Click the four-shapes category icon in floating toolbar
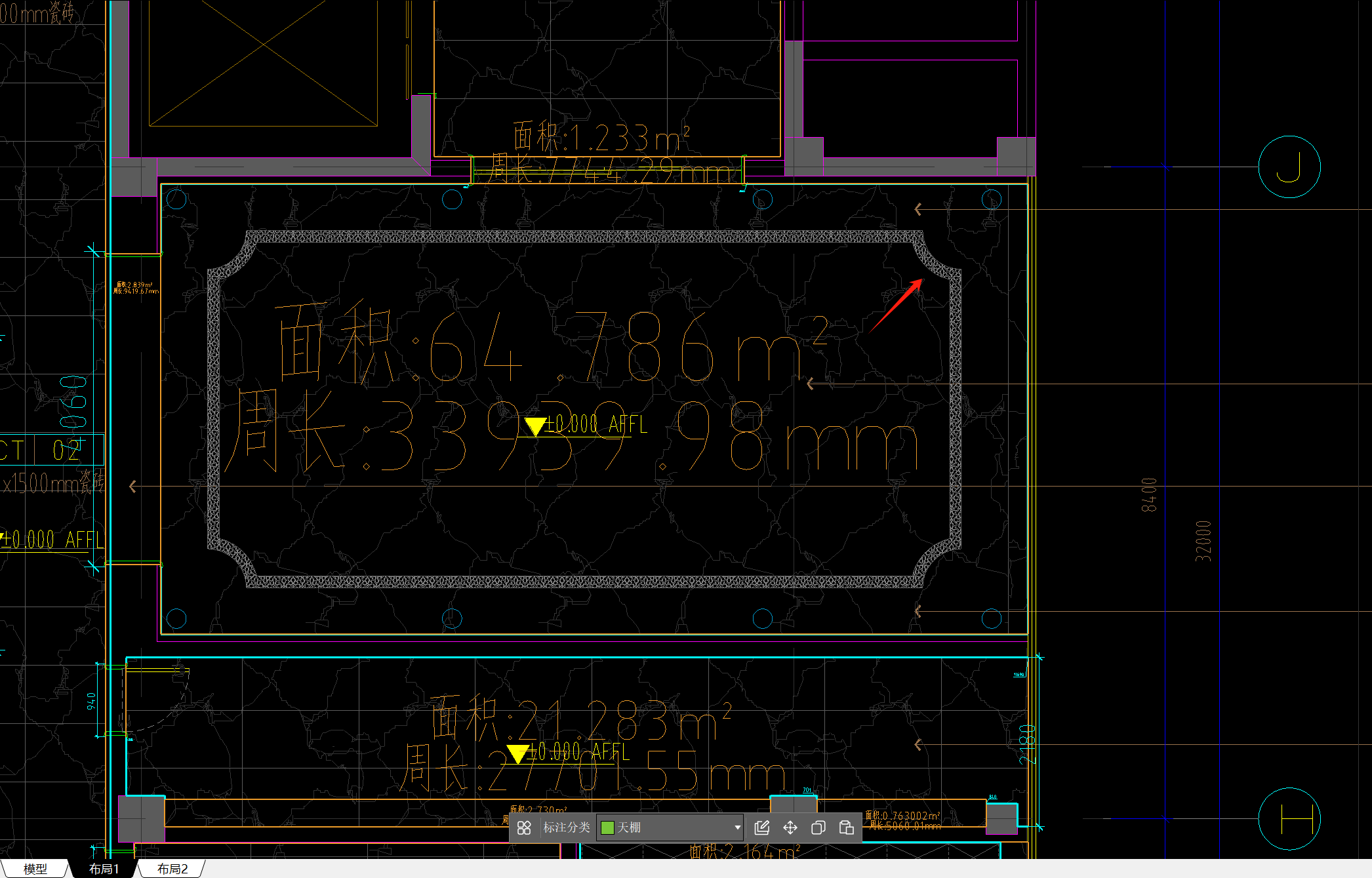Viewport: 1372px width, 878px height. [x=523, y=828]
